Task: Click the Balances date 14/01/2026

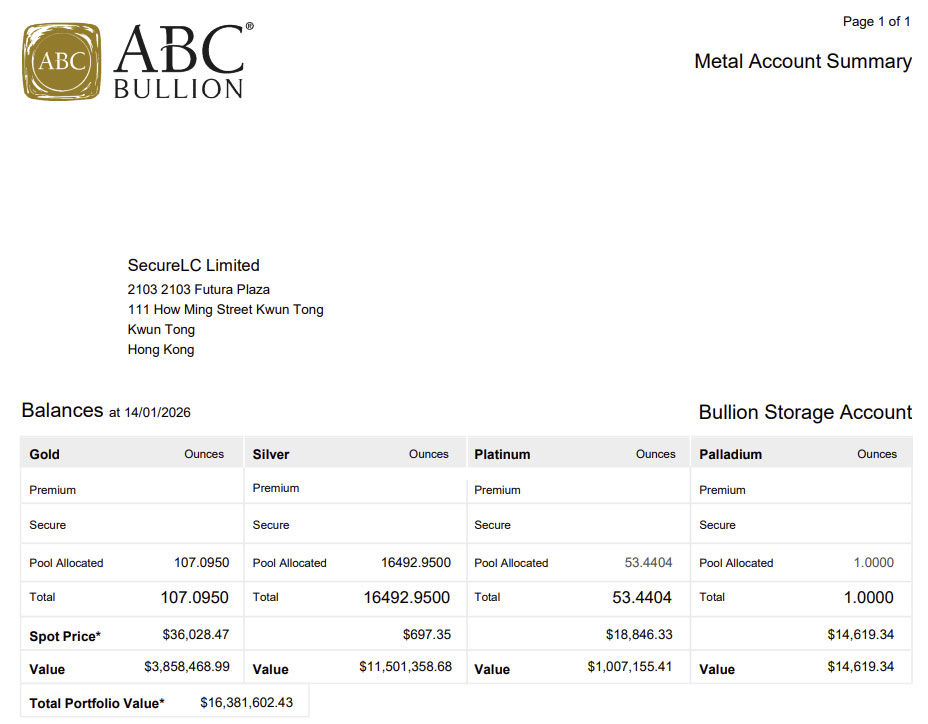Action: [x=157, y=413]
